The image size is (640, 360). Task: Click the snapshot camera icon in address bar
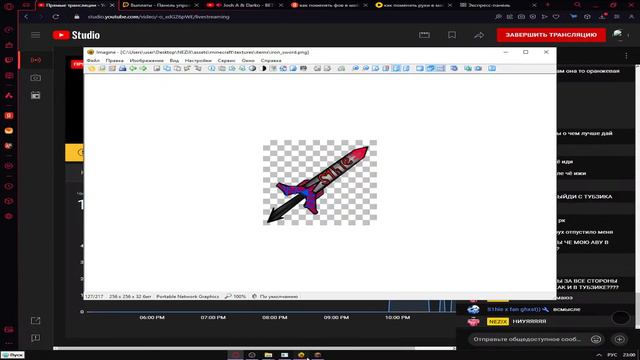(x=521, y=17)
